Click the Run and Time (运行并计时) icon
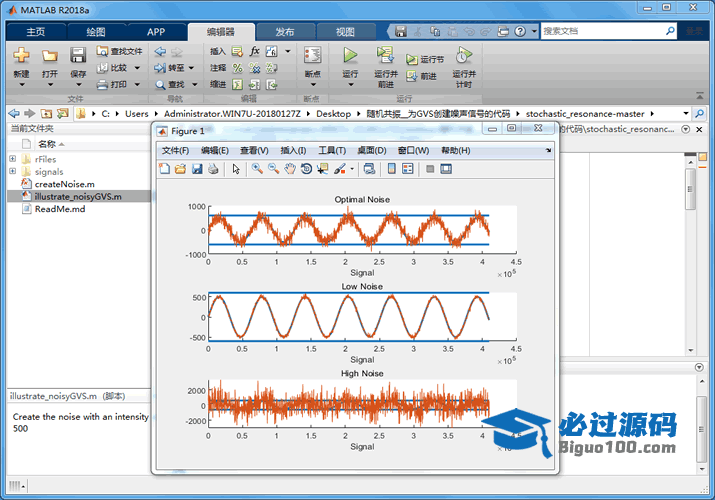Viewport: 715px width, 500px height. (x=464, y=55)
